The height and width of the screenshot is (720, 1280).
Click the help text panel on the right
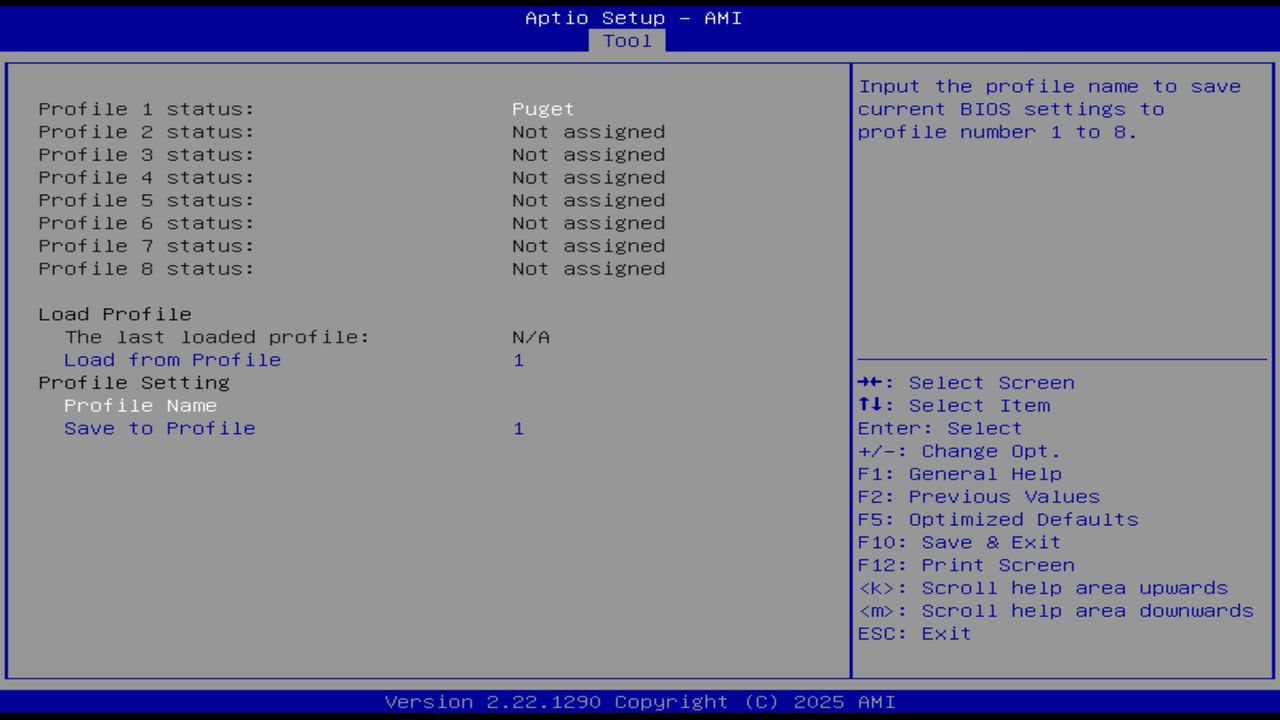tap(1060, 200)
